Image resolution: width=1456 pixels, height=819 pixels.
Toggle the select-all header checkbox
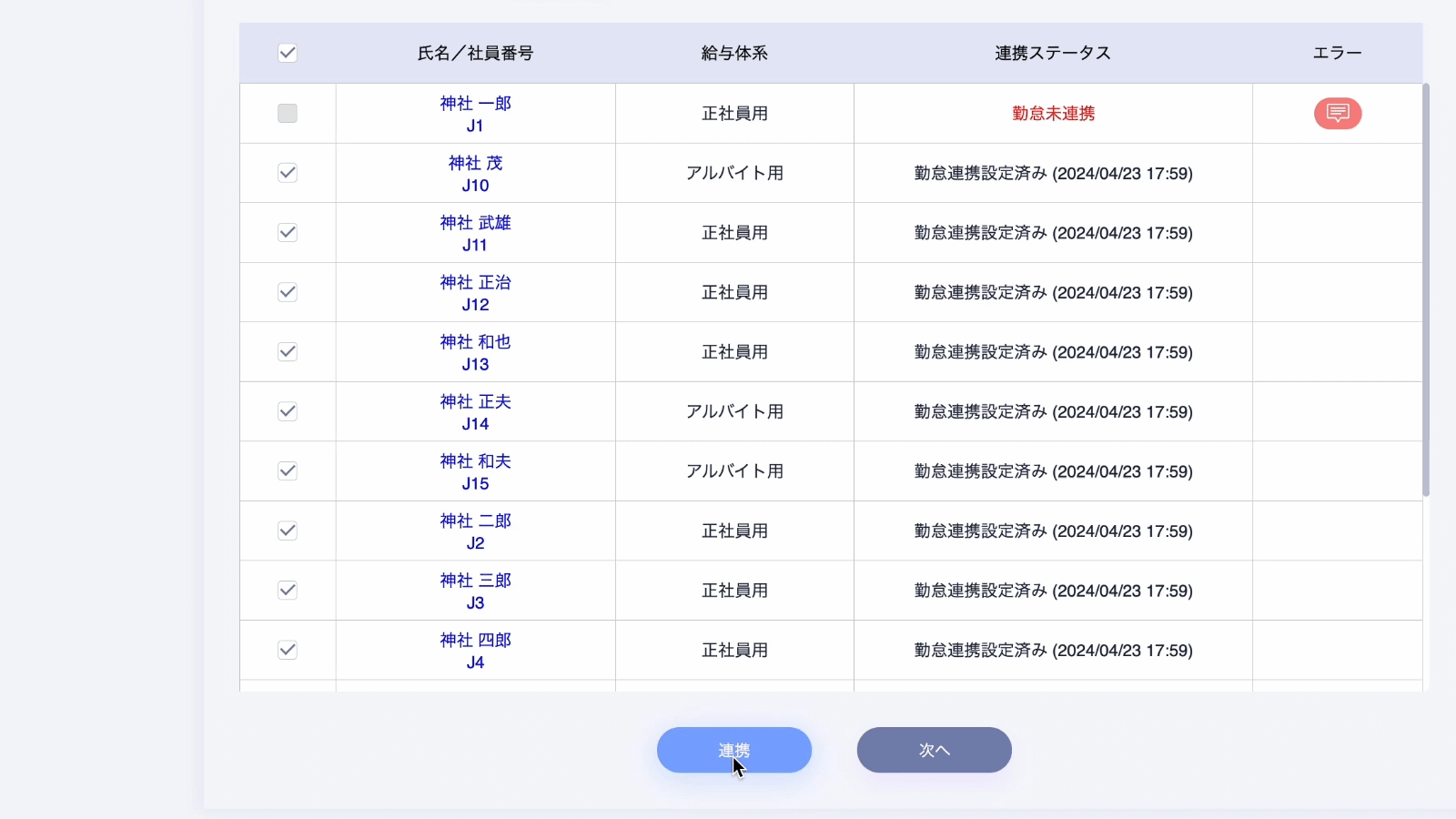288,53
